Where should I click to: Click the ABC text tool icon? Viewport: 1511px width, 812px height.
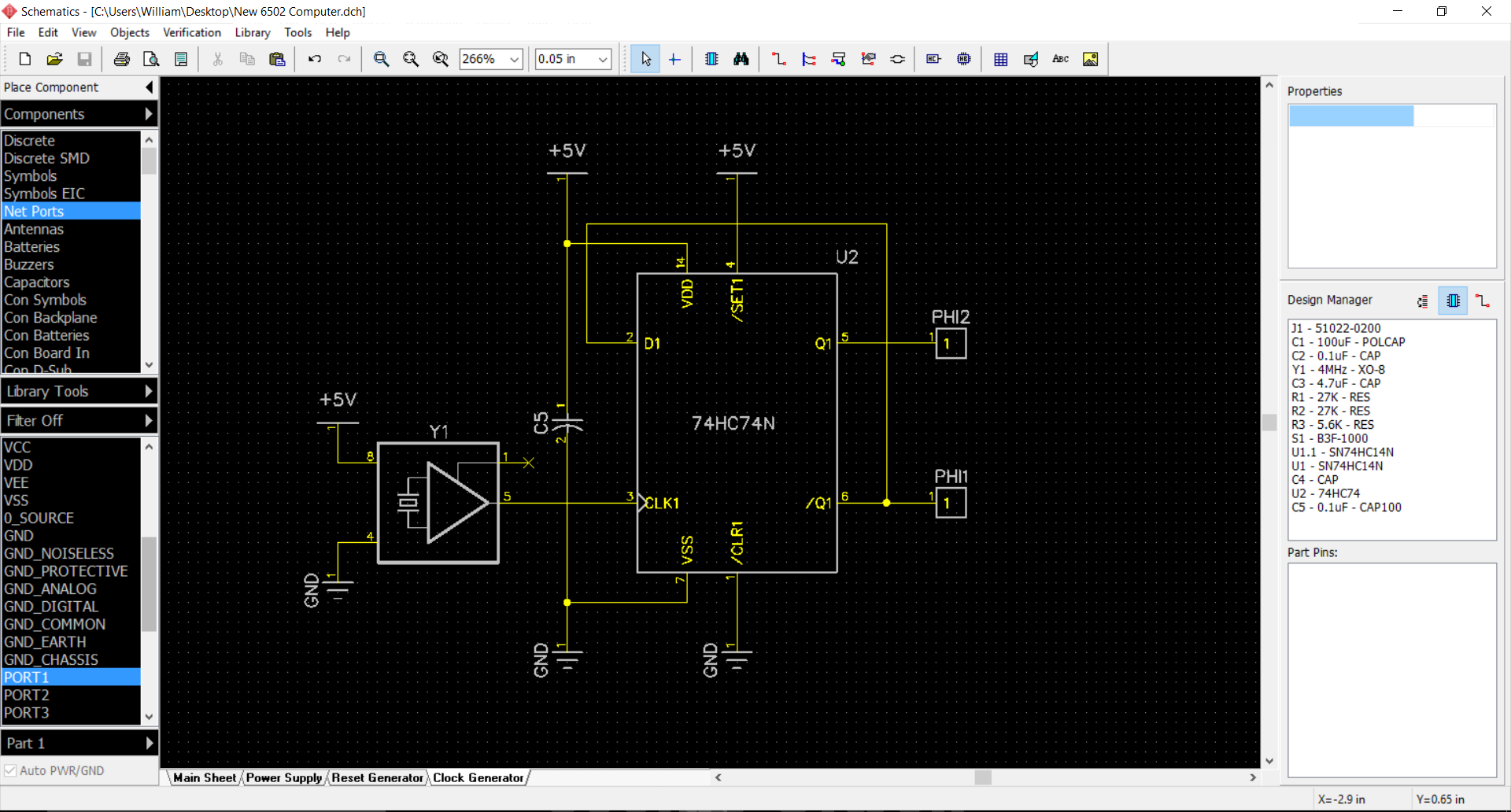coord(1060,59)
